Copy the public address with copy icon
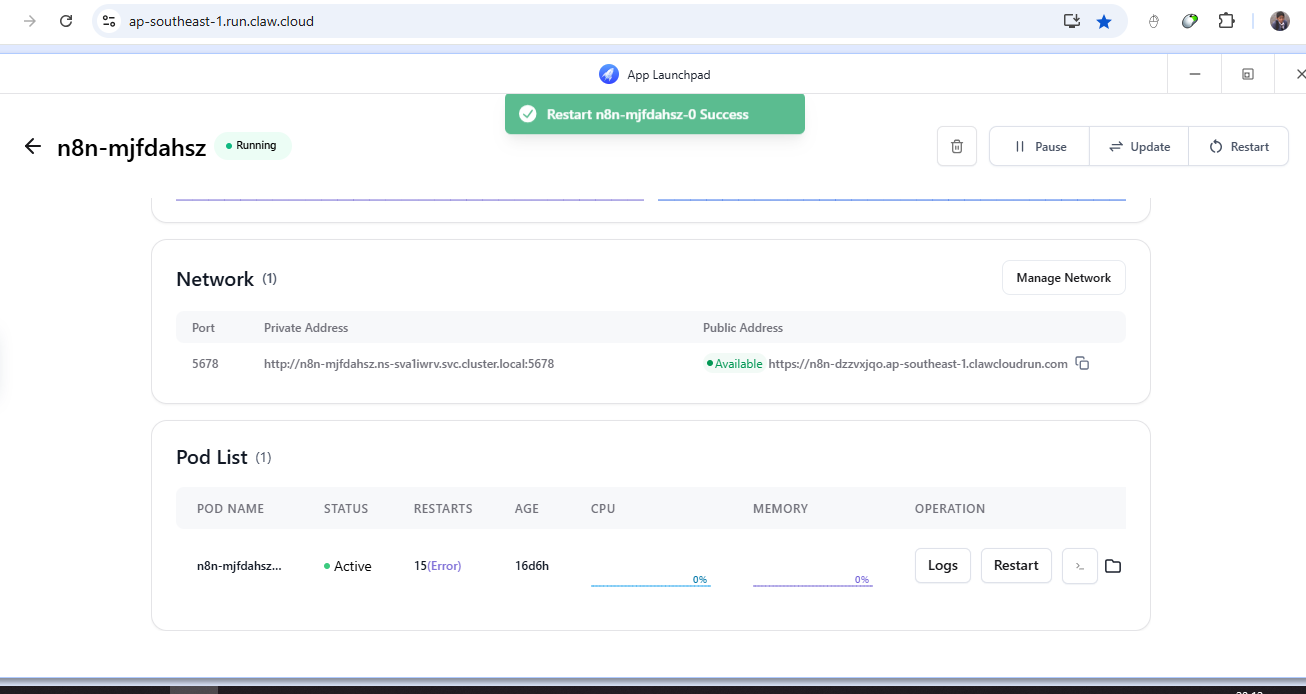This screenshot has width=1306, height=694. tap(1082, 363)
